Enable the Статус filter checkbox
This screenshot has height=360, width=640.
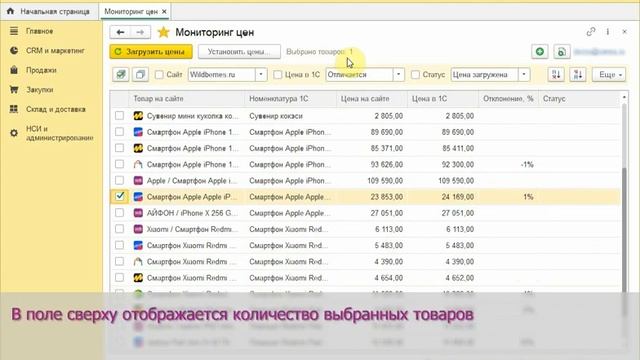[415, 75]
